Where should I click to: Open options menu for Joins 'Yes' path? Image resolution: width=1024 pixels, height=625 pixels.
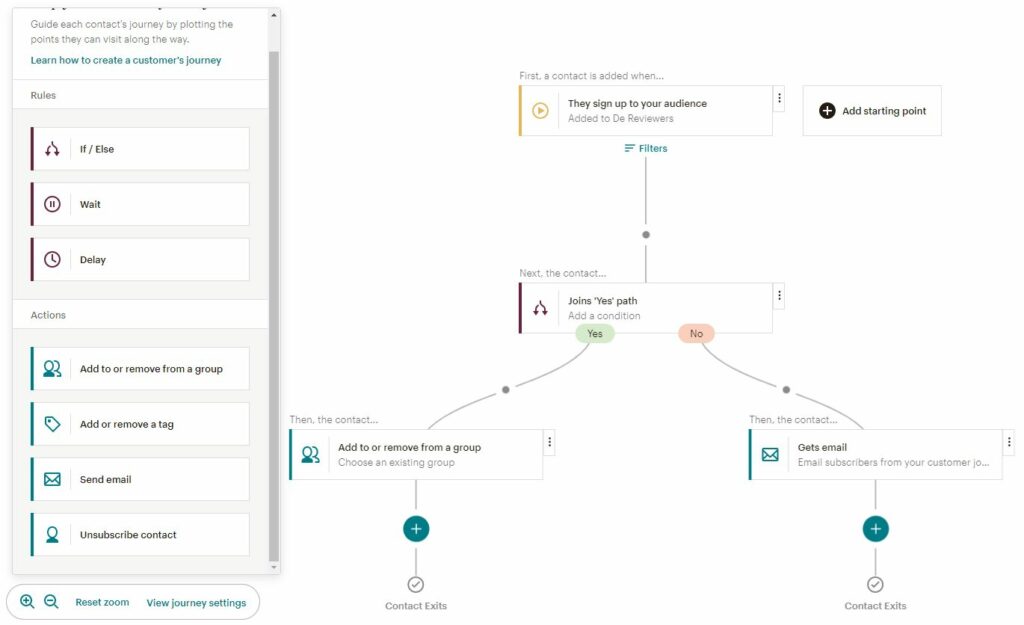click(779, 295)
